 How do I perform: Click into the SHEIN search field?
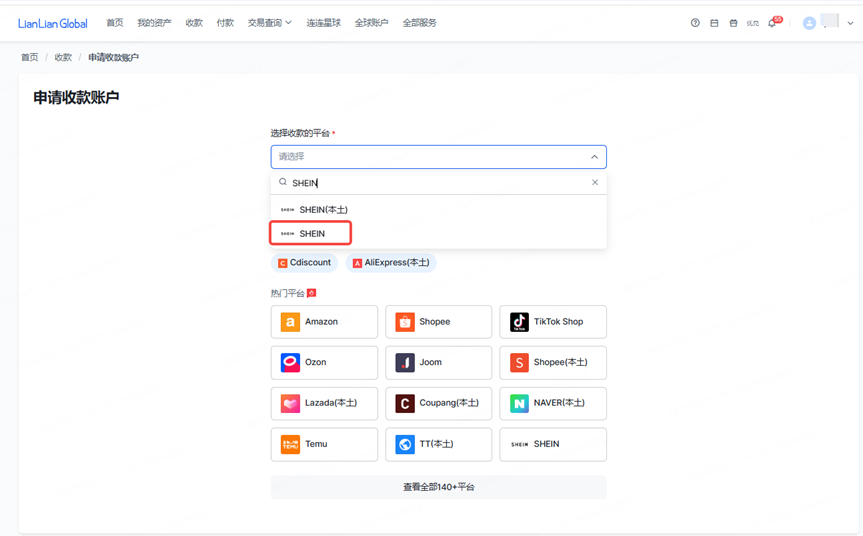click(438, 183)
